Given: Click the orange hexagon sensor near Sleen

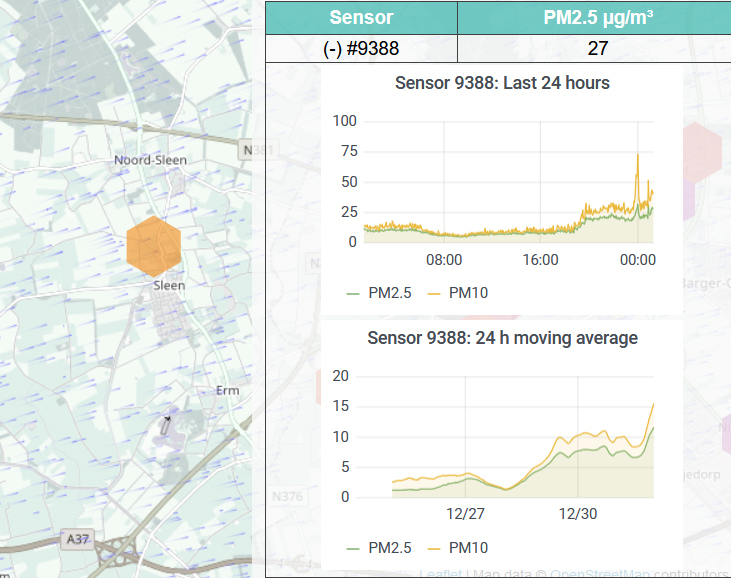Looking at the screenshot, I should pyautogui.click(x=153, y=246).
